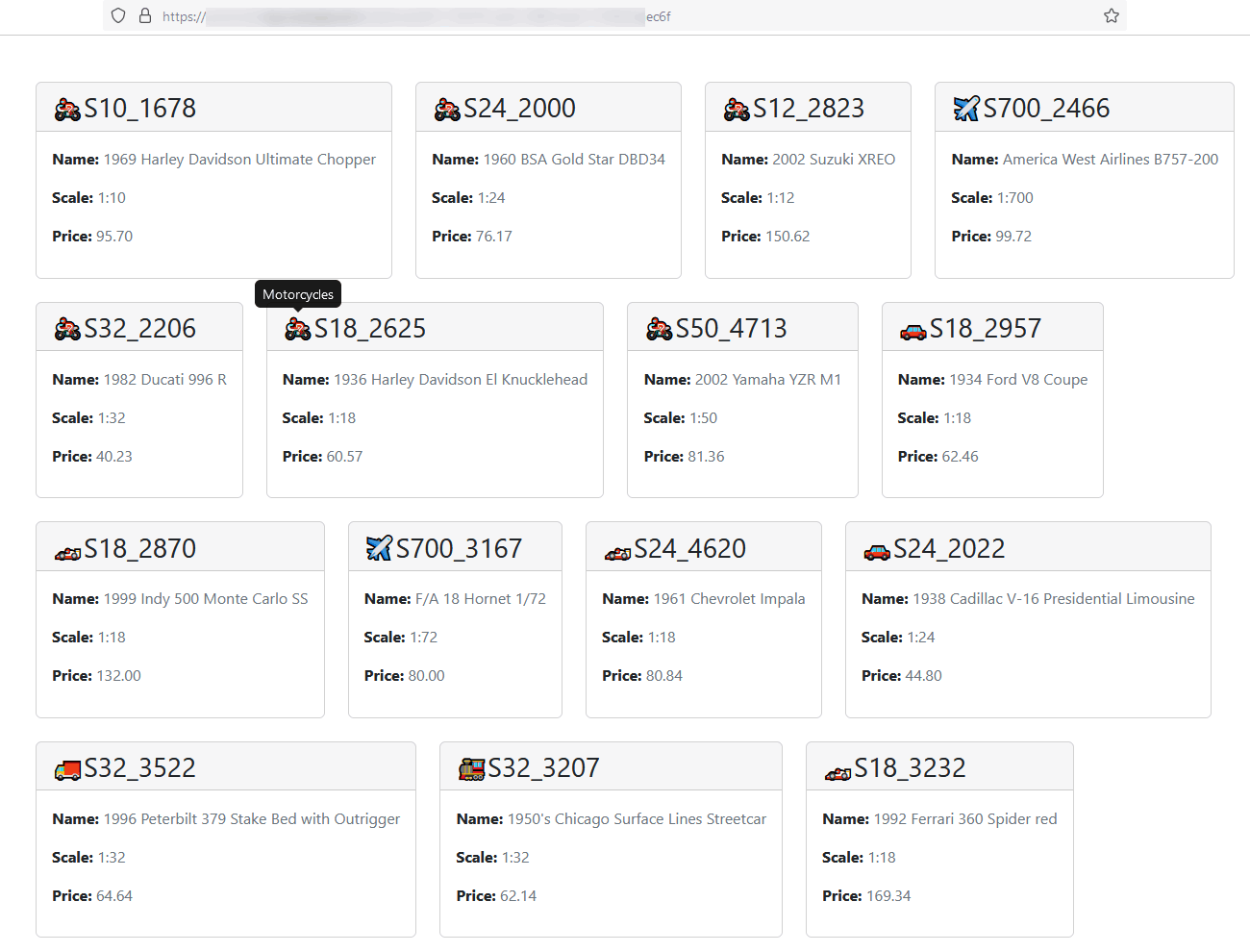Click the motorcycle icon on card S50_4713
This screenshot has width=1250, height=952.
point(659,328)
